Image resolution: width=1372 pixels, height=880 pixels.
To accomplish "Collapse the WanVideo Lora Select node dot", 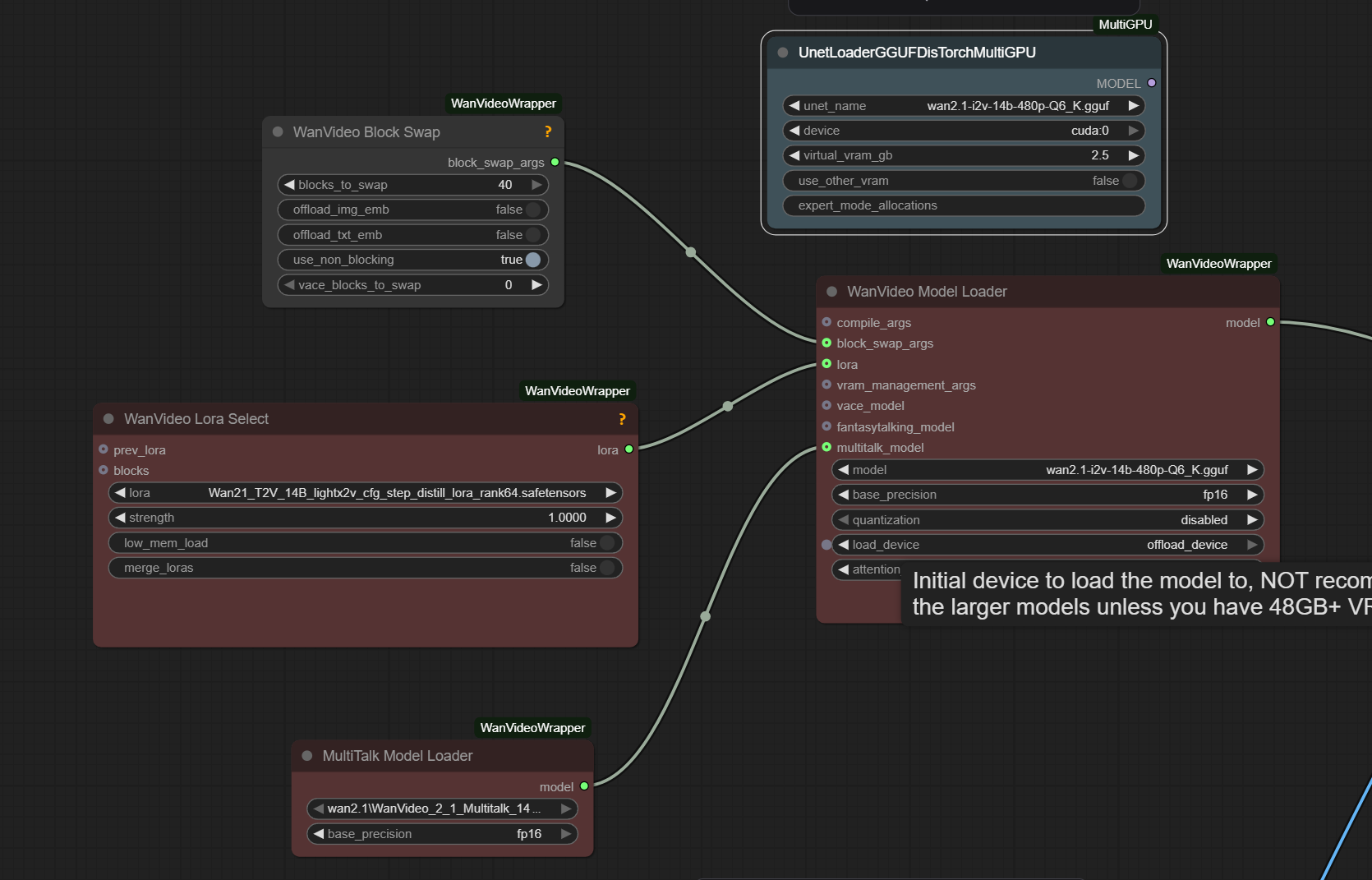I will pos(108,419).
